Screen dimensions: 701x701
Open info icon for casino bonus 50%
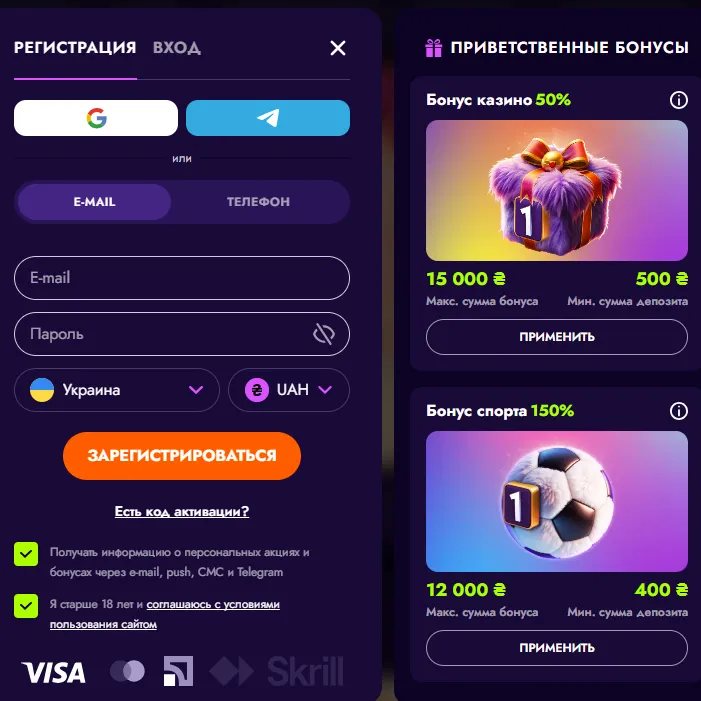point(678,100)
